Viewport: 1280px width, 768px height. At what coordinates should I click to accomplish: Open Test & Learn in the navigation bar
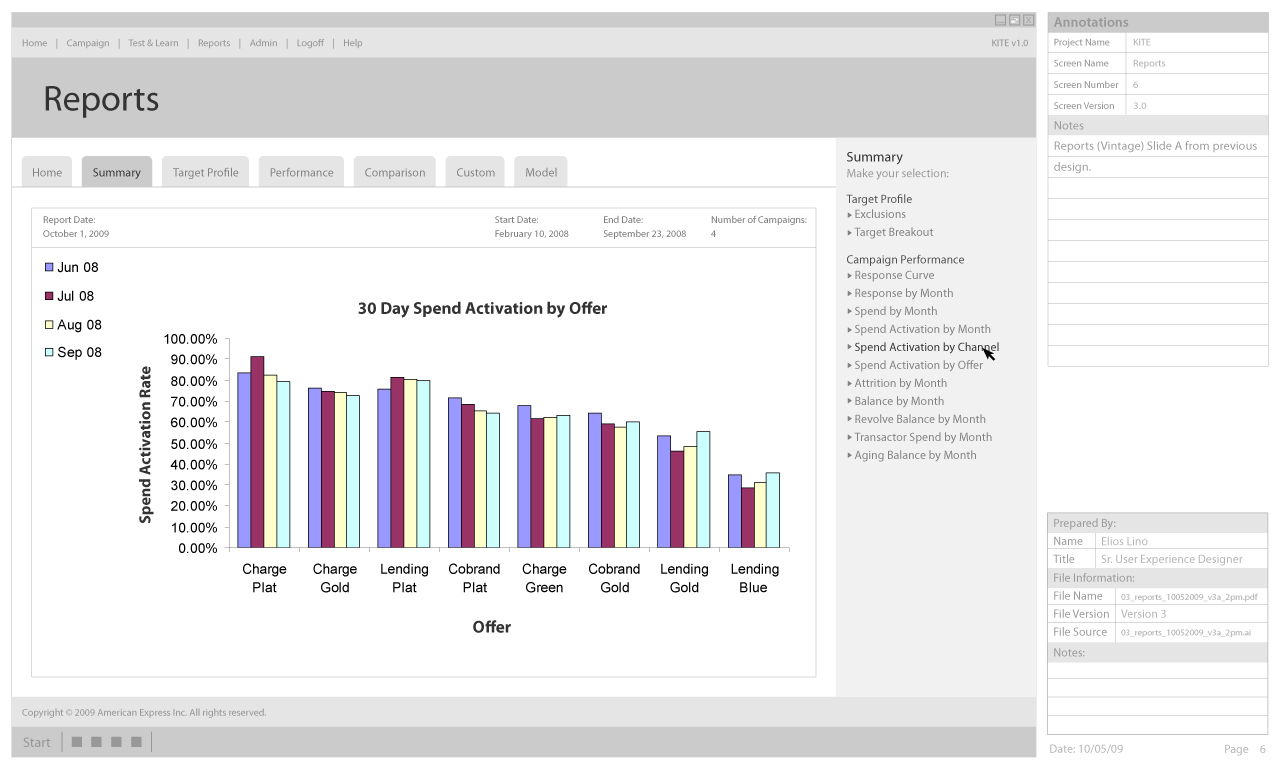[x=153, y=43]
